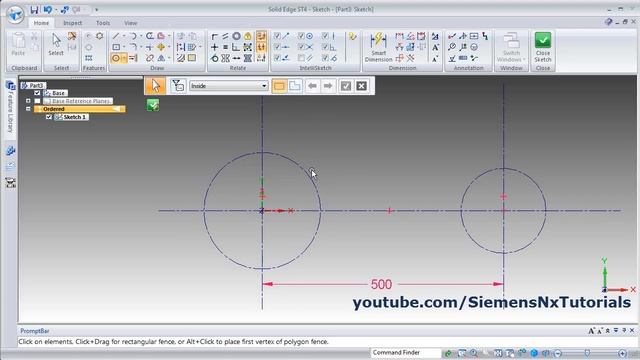Apply the Perpendicular relationship

[x=236, y=47]
